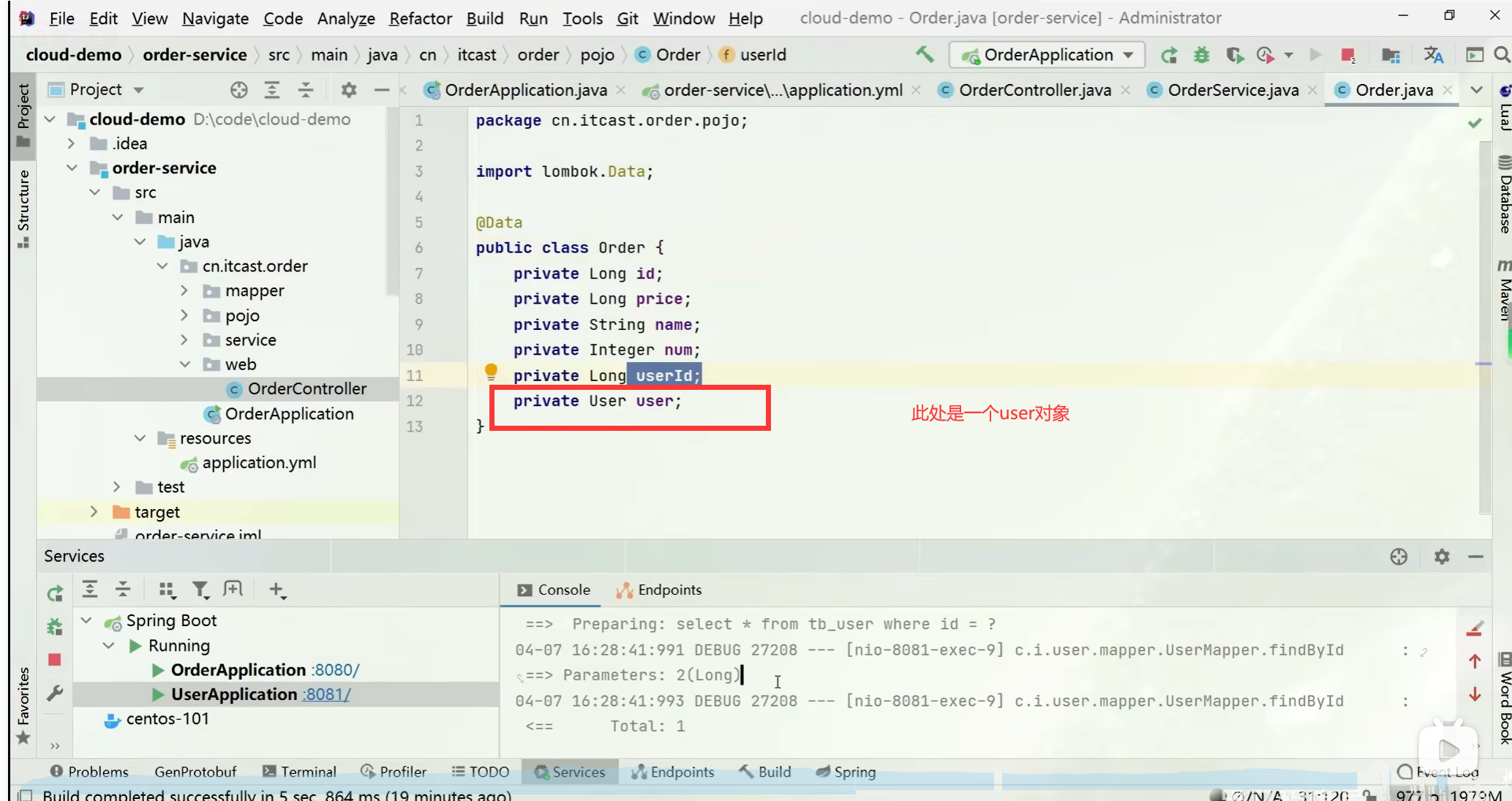The height and width of the screenshot is (801, 1512).
Task: Click the Build project hammer icon
Action: click(x=925, y=54)
